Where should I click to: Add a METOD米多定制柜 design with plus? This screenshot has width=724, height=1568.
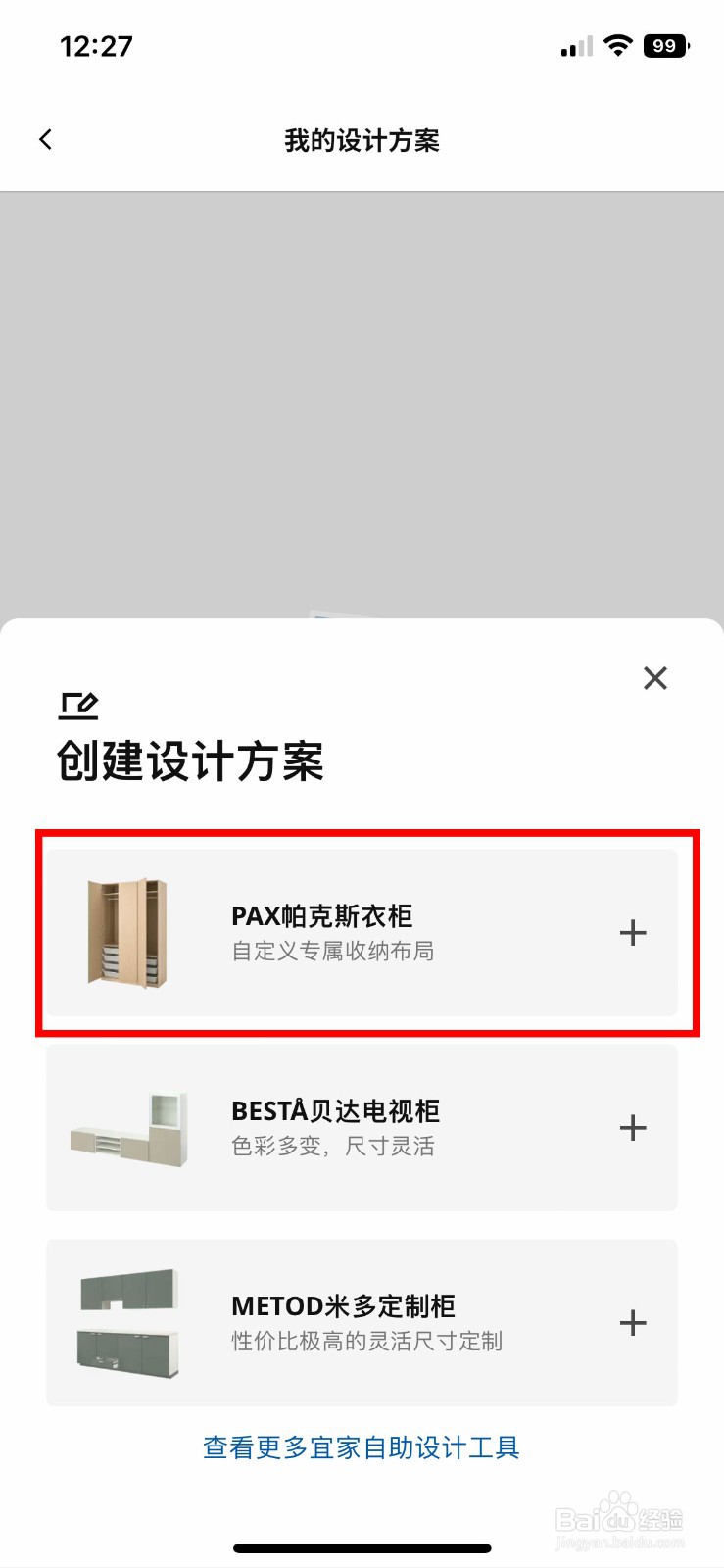click(633, 1323)
